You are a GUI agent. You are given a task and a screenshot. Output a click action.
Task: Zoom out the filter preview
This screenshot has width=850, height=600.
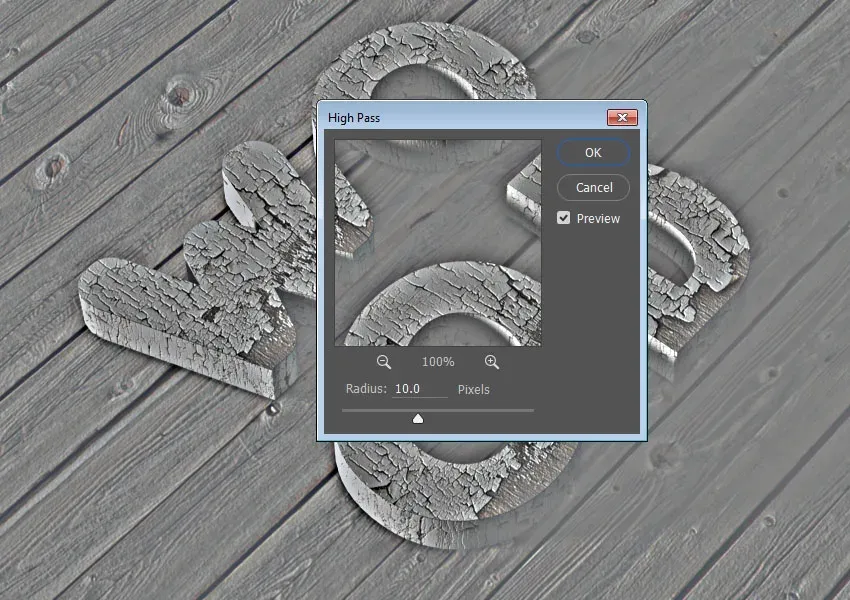click(x=383, y=362)
